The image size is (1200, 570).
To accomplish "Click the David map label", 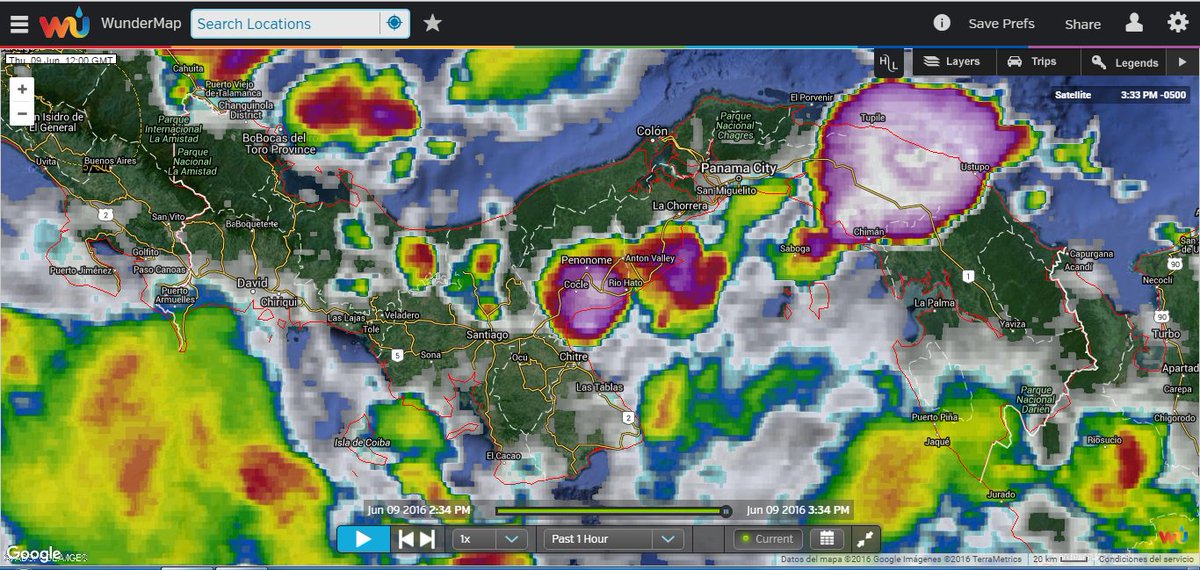I will coord(252,283).
